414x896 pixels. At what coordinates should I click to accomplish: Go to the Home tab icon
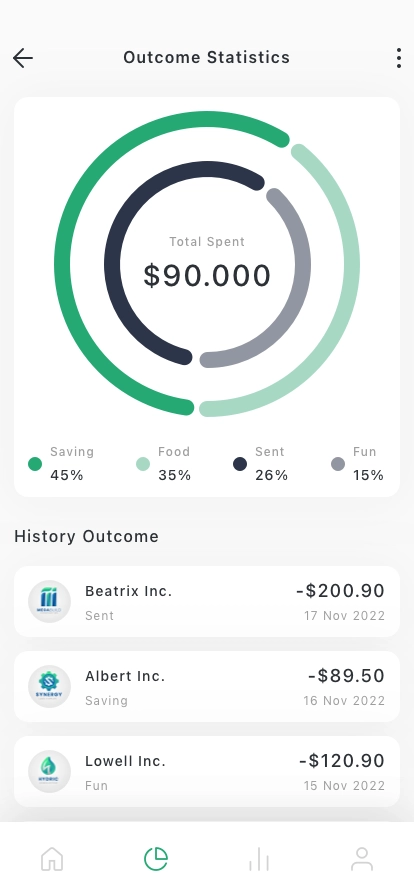[x=52, y=859]
